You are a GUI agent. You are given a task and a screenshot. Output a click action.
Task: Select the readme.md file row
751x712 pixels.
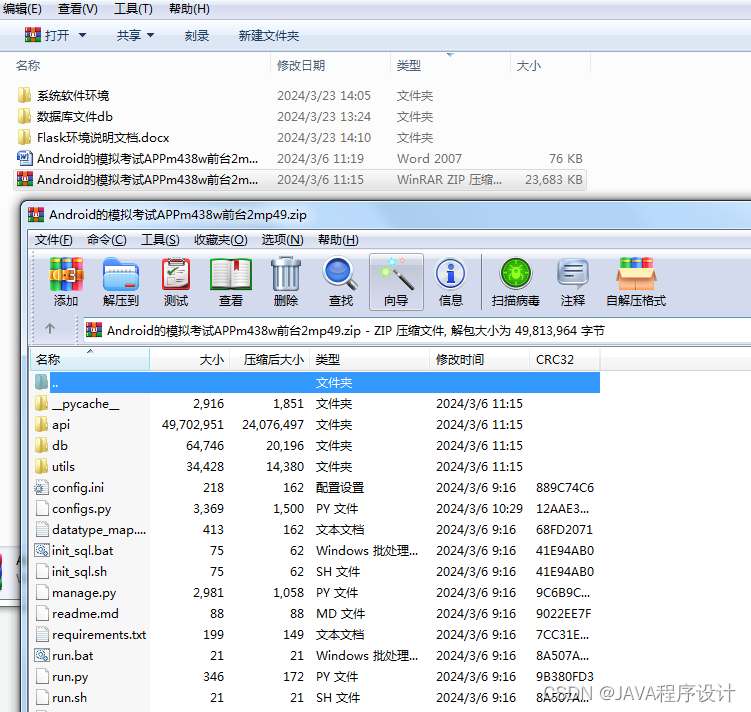317,613
